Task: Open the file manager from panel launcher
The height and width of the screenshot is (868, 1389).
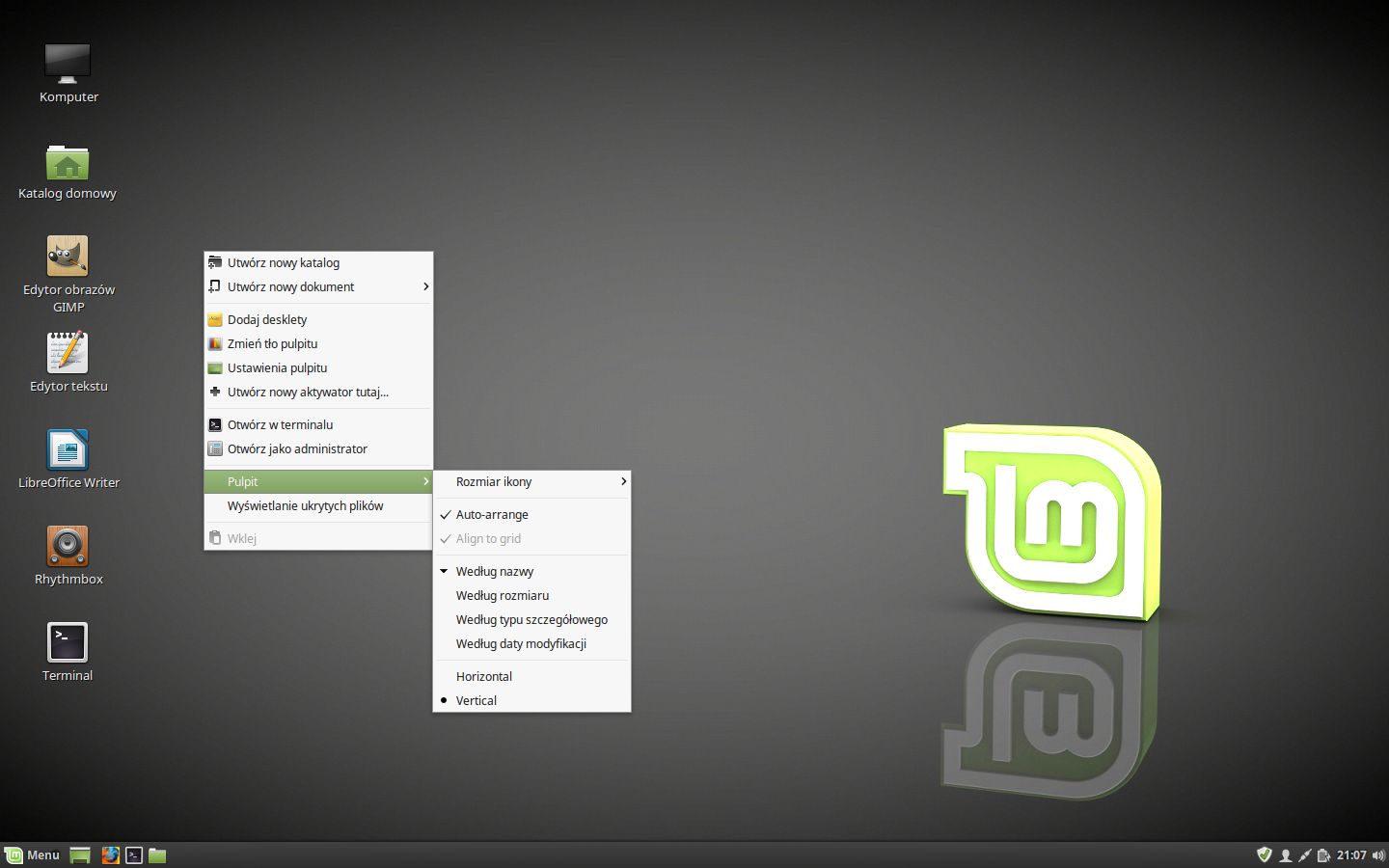Action: click(x=157, y=855)
